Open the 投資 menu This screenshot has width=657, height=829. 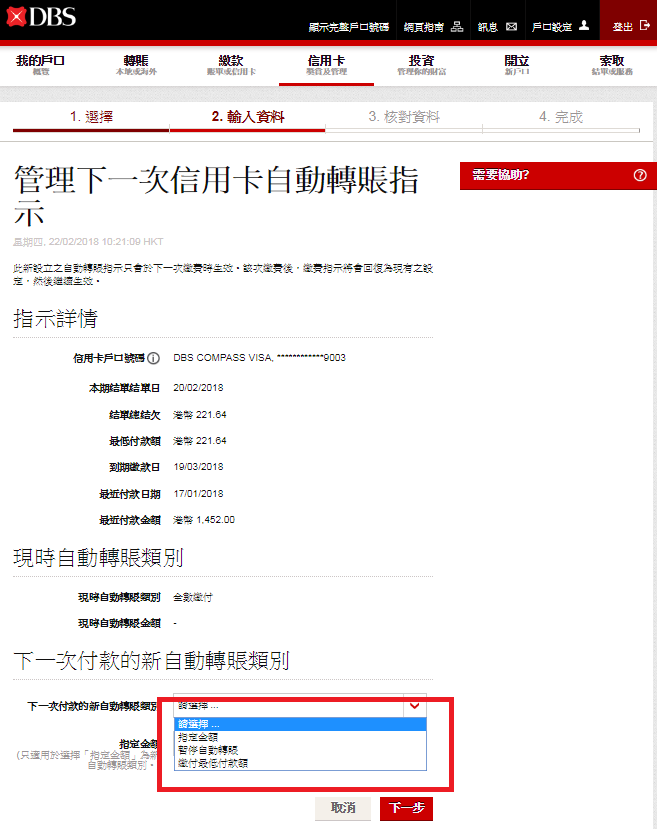421,66
